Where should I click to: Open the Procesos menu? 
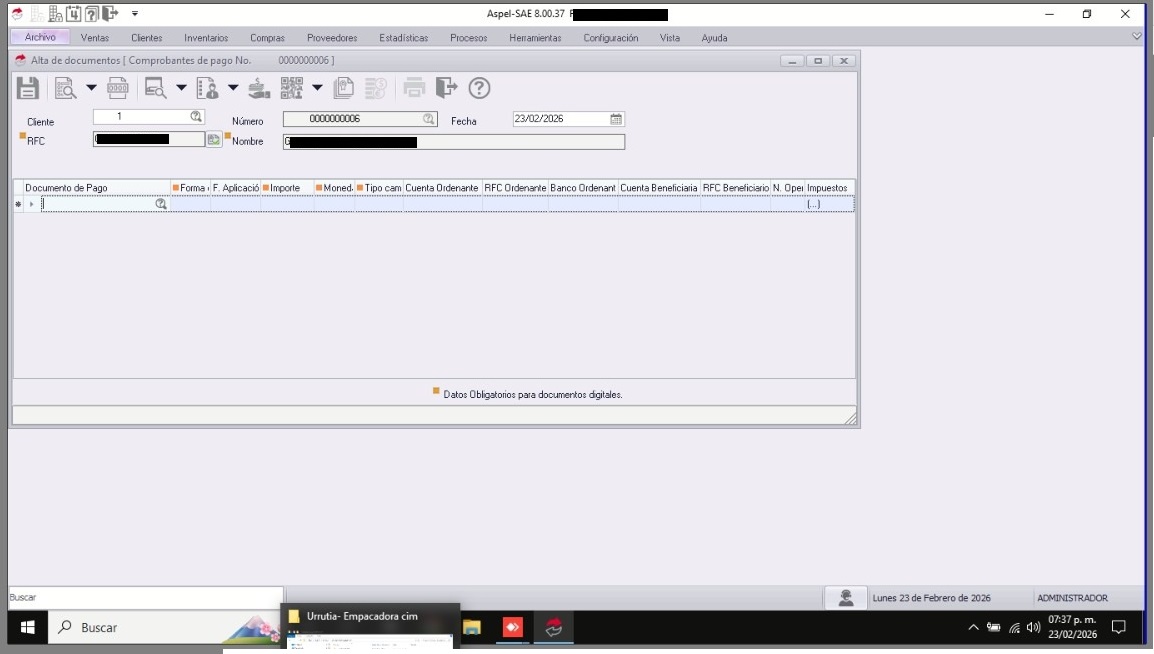tap(469, 38)
